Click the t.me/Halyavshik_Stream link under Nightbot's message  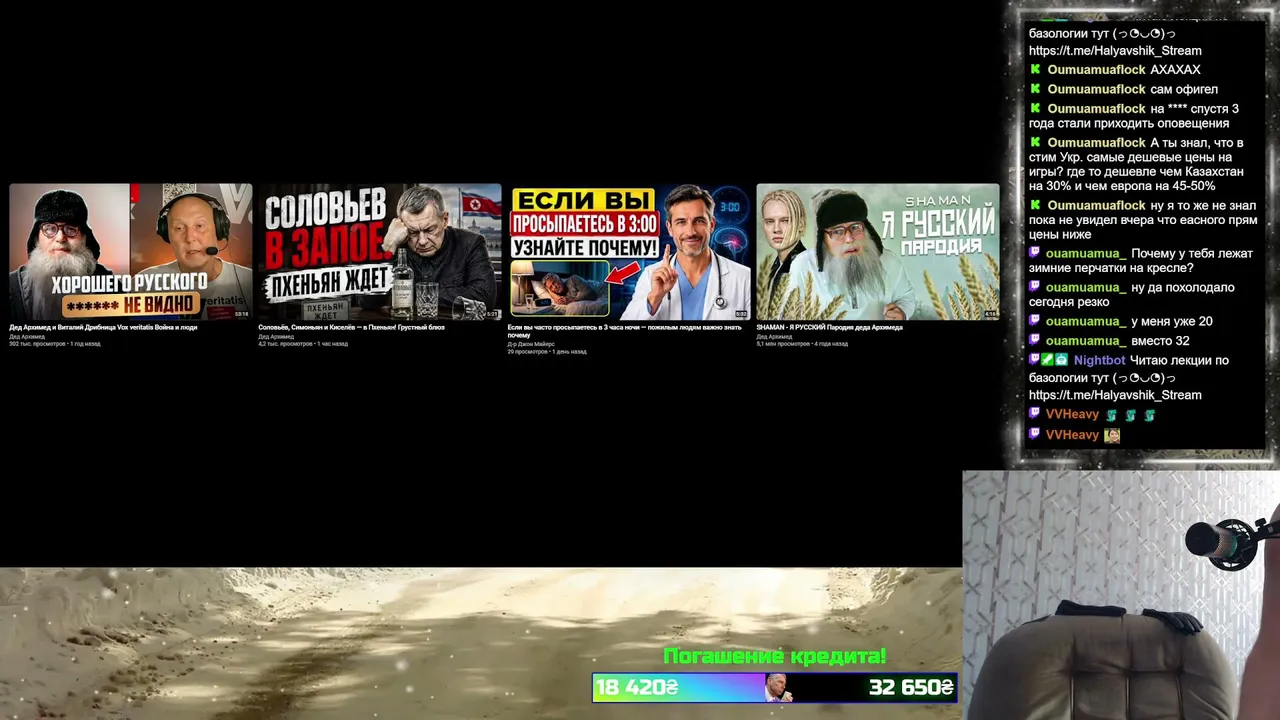point(1115,395)
